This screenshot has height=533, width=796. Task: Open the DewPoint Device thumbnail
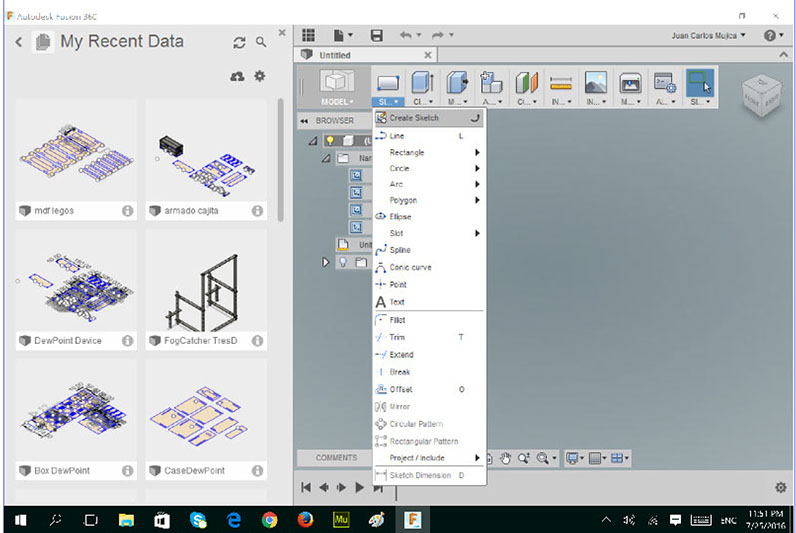(x=76, y=281)
